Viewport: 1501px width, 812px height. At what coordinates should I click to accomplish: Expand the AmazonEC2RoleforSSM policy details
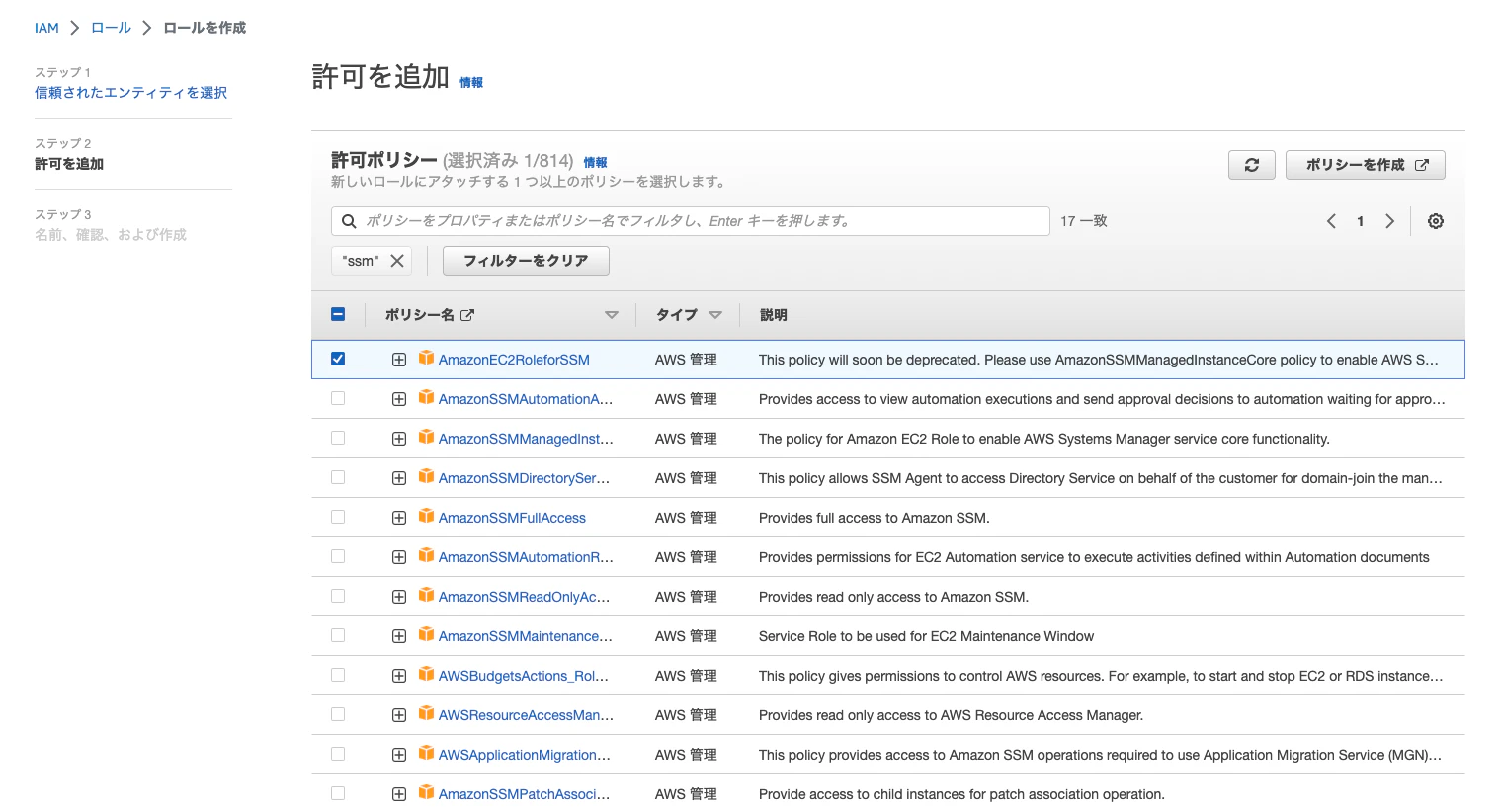click(x=399, y=360)
